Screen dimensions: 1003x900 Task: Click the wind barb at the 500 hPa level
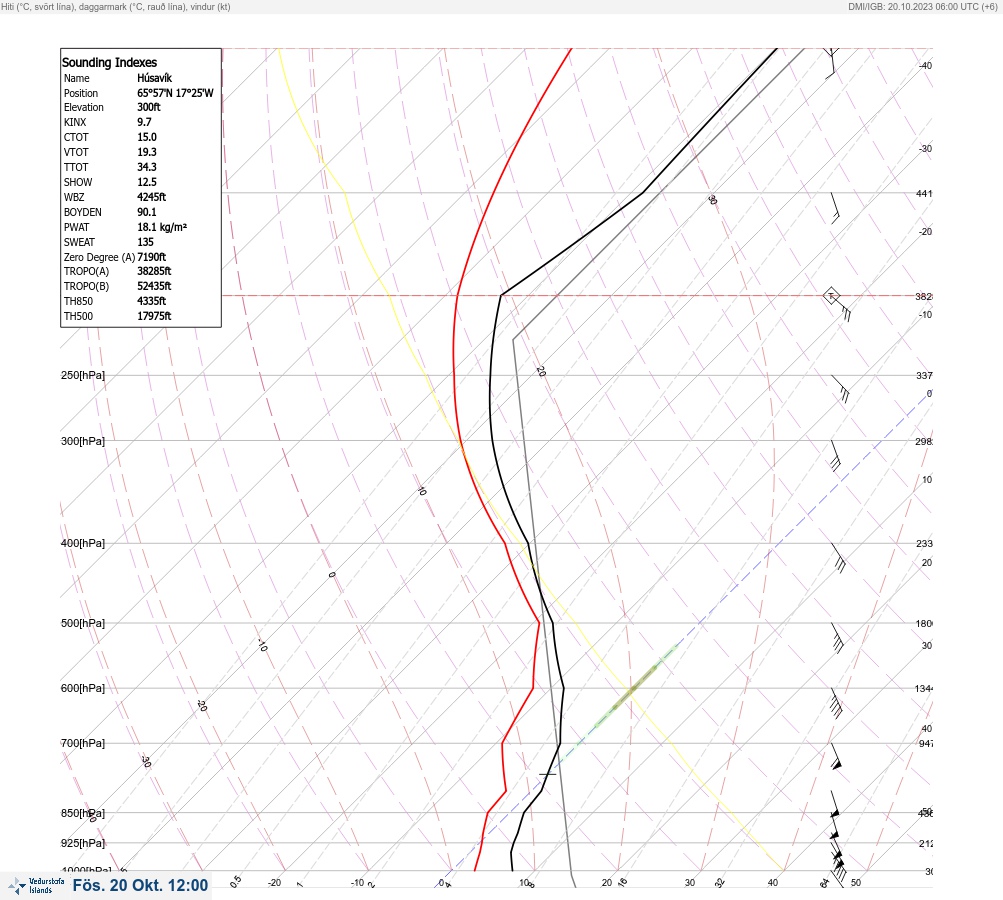tap(837, 638)
